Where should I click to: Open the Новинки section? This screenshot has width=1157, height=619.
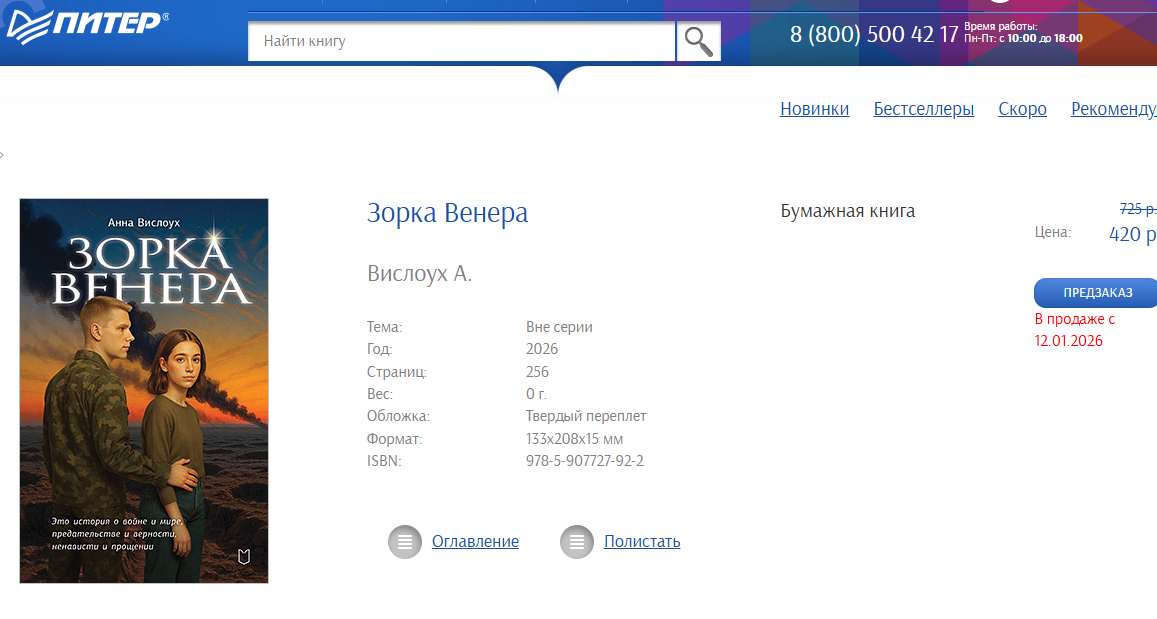coord(815,109)
